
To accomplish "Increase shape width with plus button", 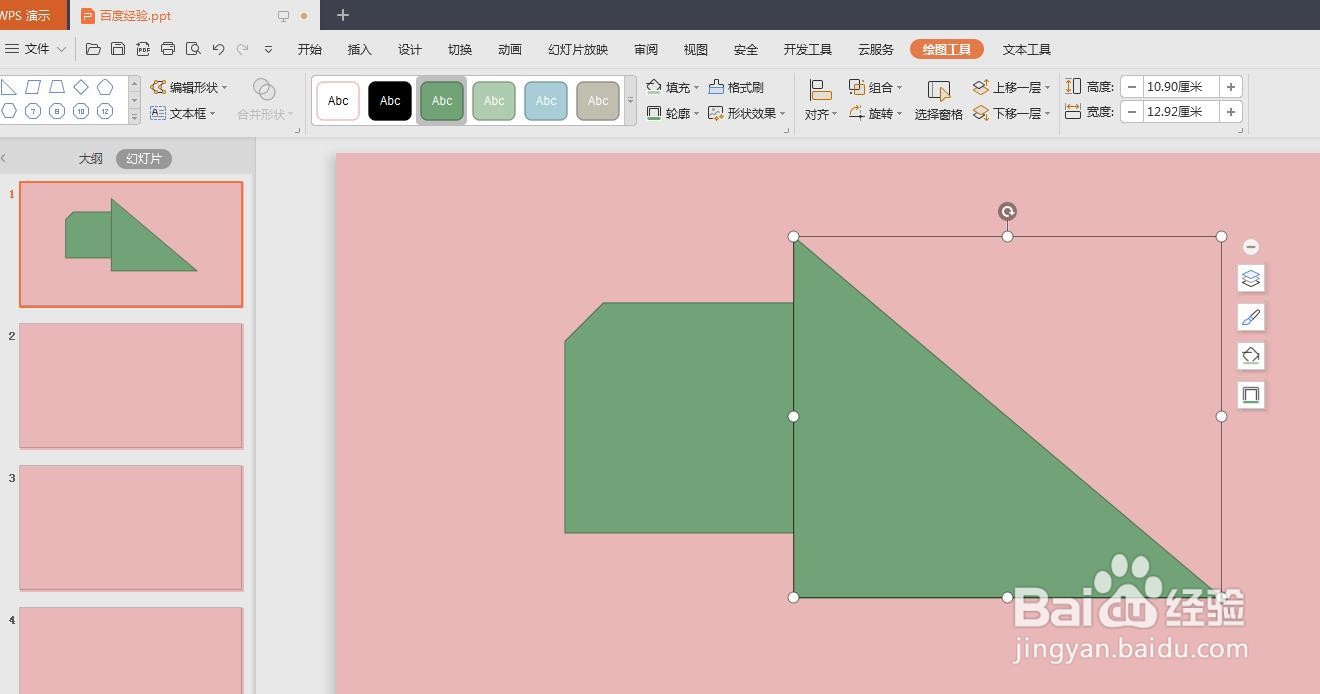I will click(1232, 112).
